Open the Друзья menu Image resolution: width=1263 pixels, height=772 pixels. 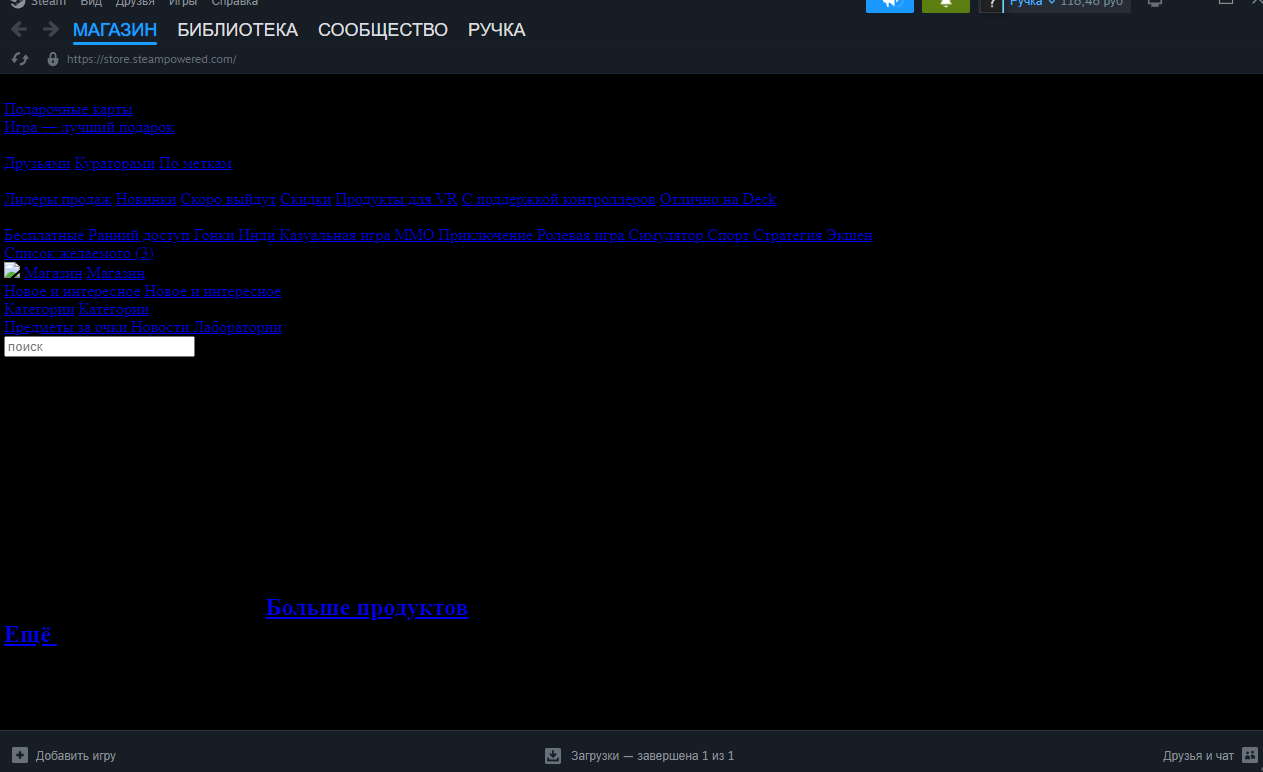tap(135, 3)
